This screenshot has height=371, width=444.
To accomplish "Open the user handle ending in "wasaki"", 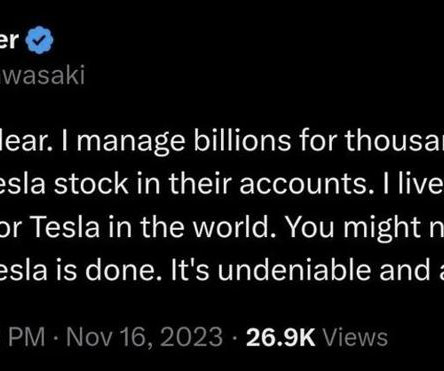I will pyautogui.click(x=42, y=75).
